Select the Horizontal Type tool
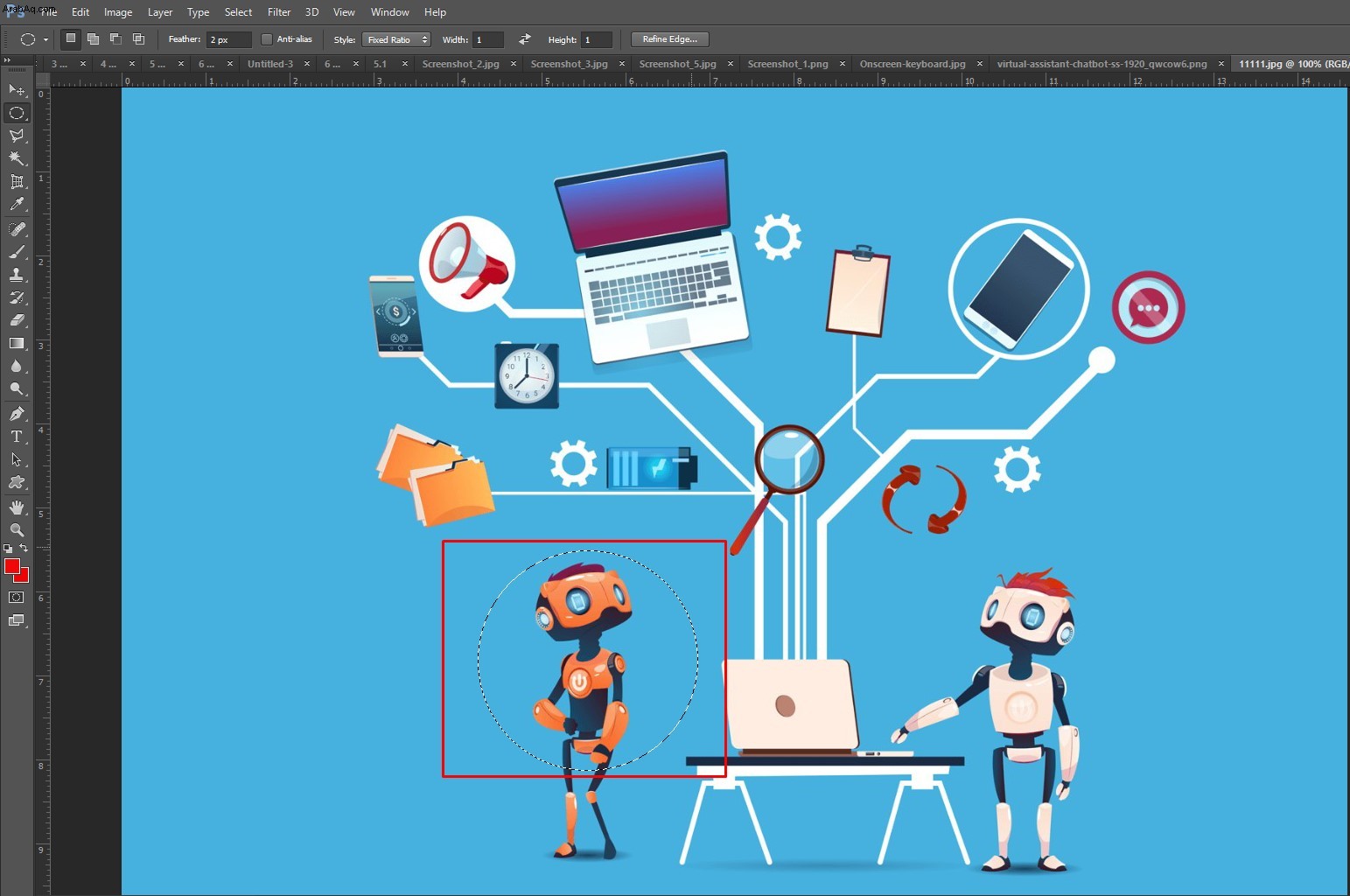This screenshot has width=1350, height=896. pyautogui.click(x=17, y=437)
